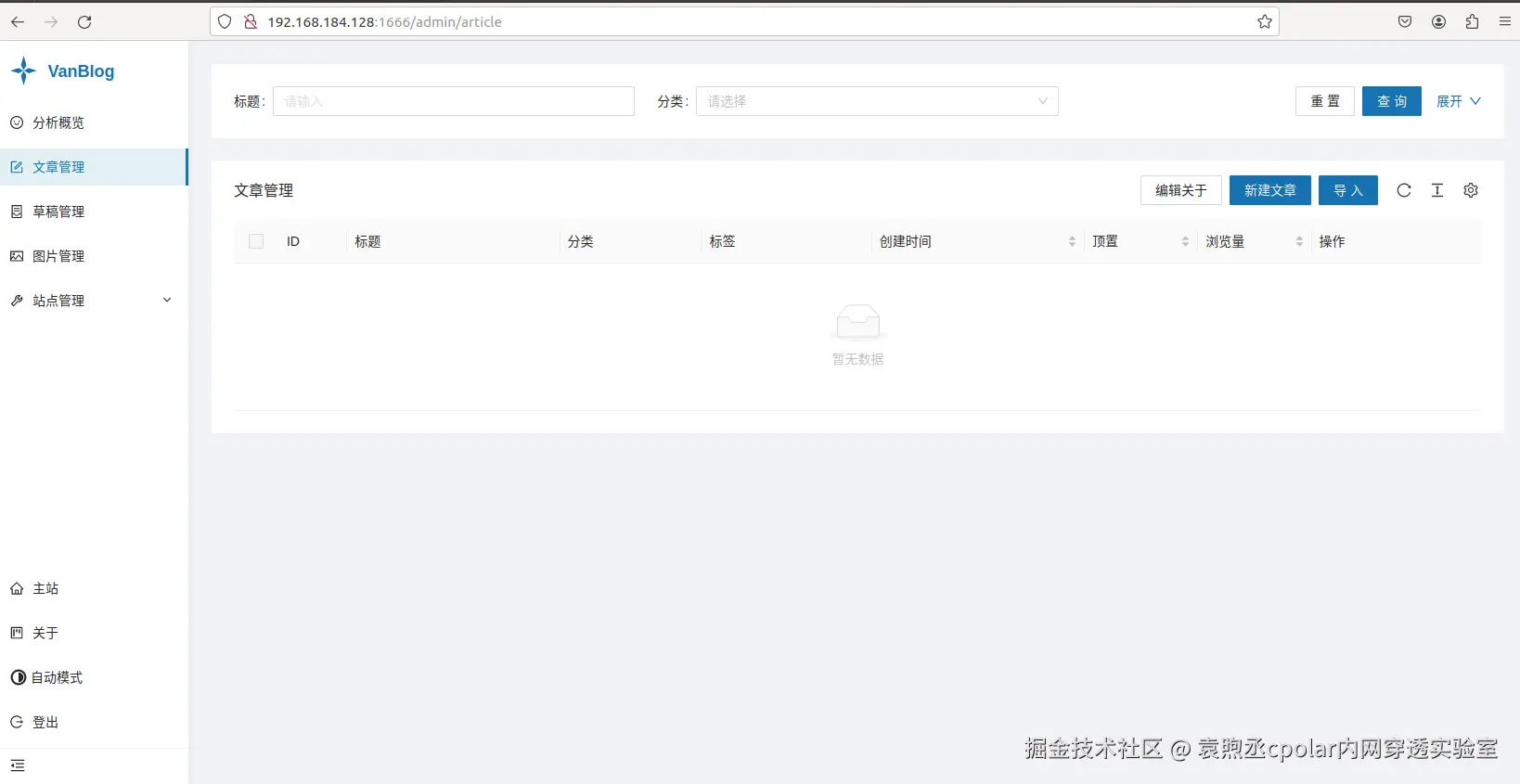Bookmark page with star icon
1520x784 pixels.
pos(1264,21)
